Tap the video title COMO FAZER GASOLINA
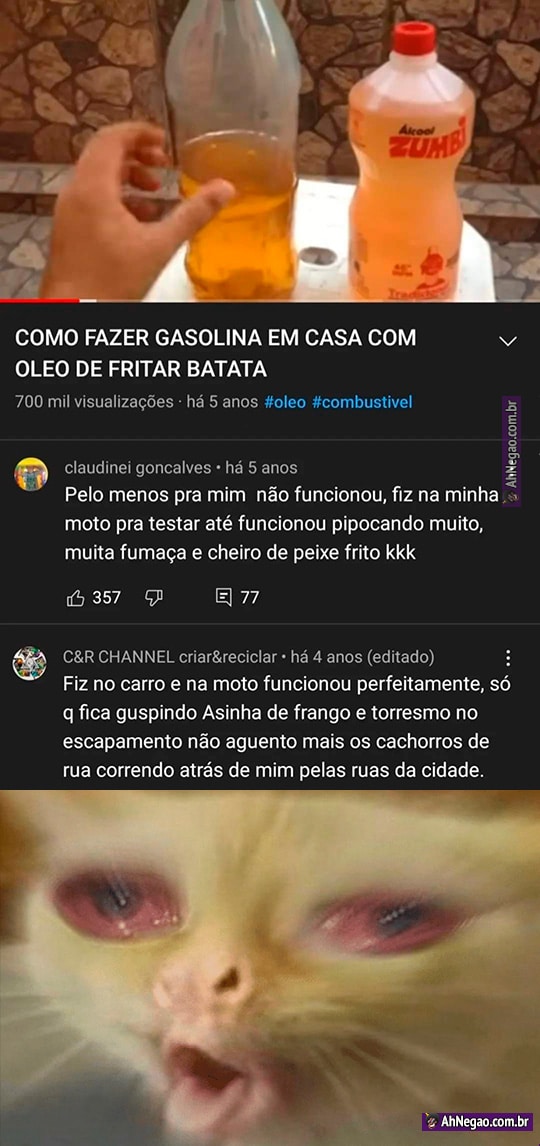This screenshot has height=1146, width=540. click(x=216, y=354)
